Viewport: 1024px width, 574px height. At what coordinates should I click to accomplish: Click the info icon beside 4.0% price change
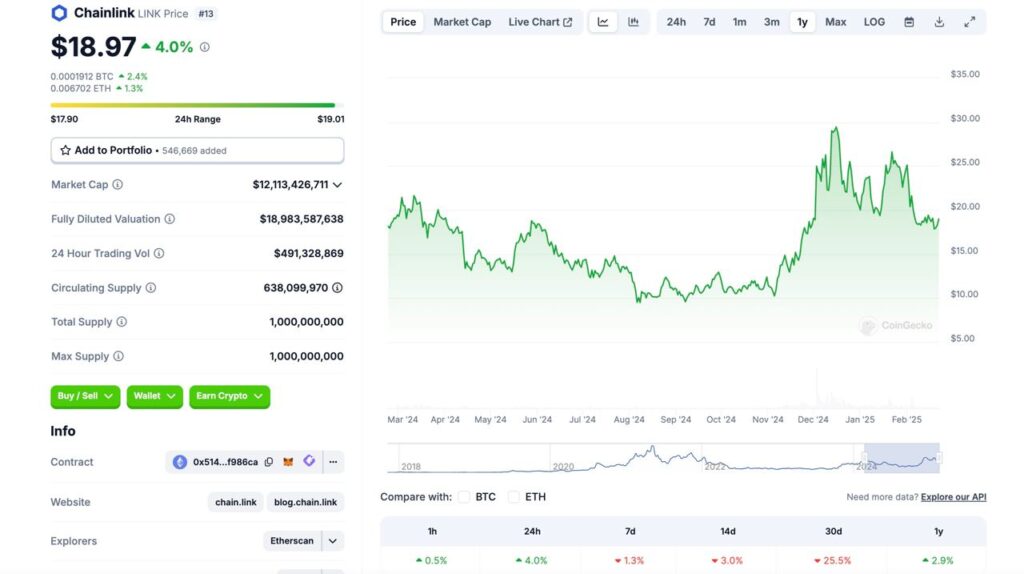204,47
